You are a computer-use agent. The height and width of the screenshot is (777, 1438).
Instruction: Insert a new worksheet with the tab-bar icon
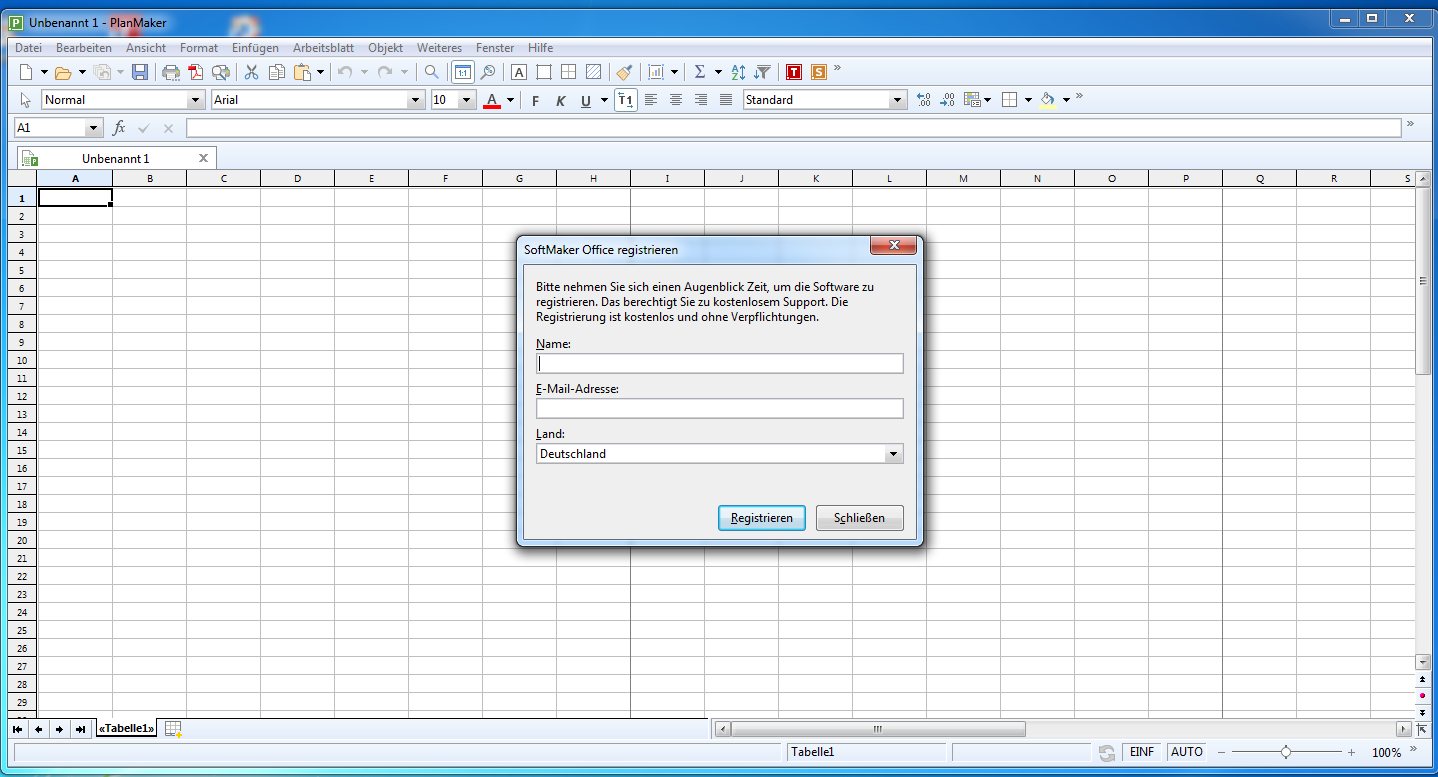pyautogui.click(x=173, y=729)
